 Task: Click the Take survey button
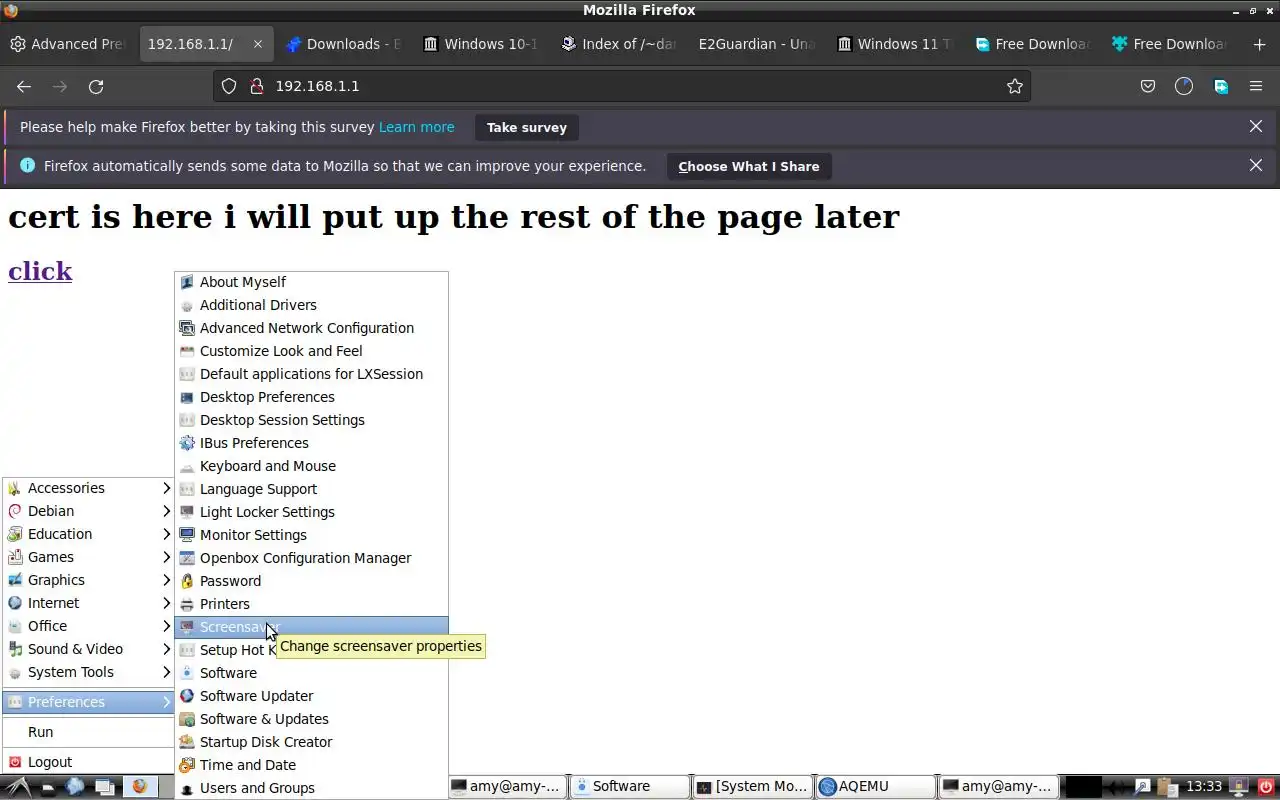pos(527,127)
